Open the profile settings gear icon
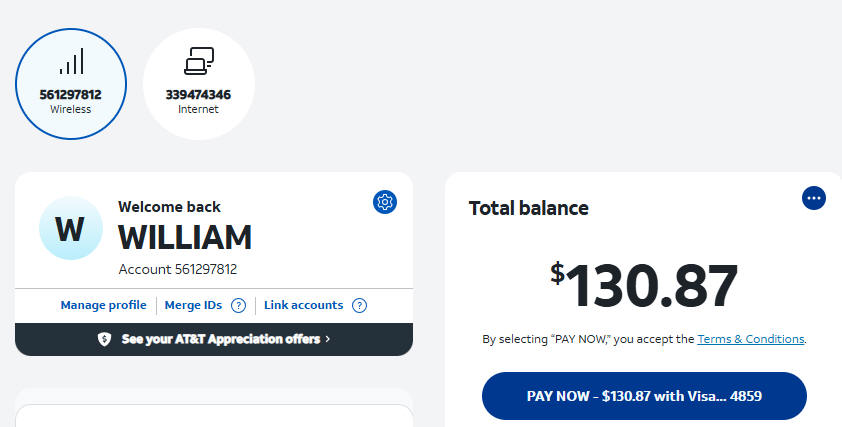Image resolution: width=842 pixels, height=427 pixels. coord(385,202)
